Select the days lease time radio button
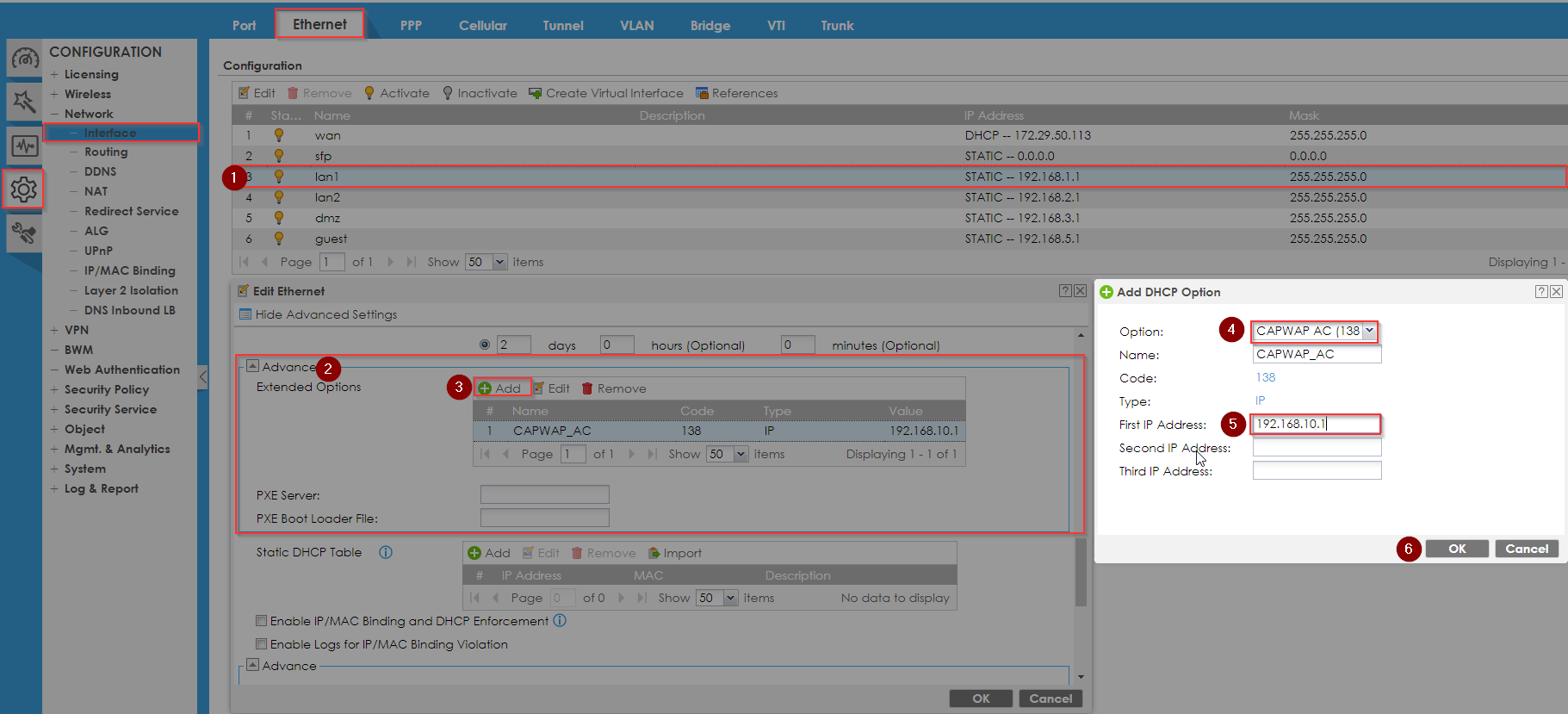1568x714 pixels. 485,345
